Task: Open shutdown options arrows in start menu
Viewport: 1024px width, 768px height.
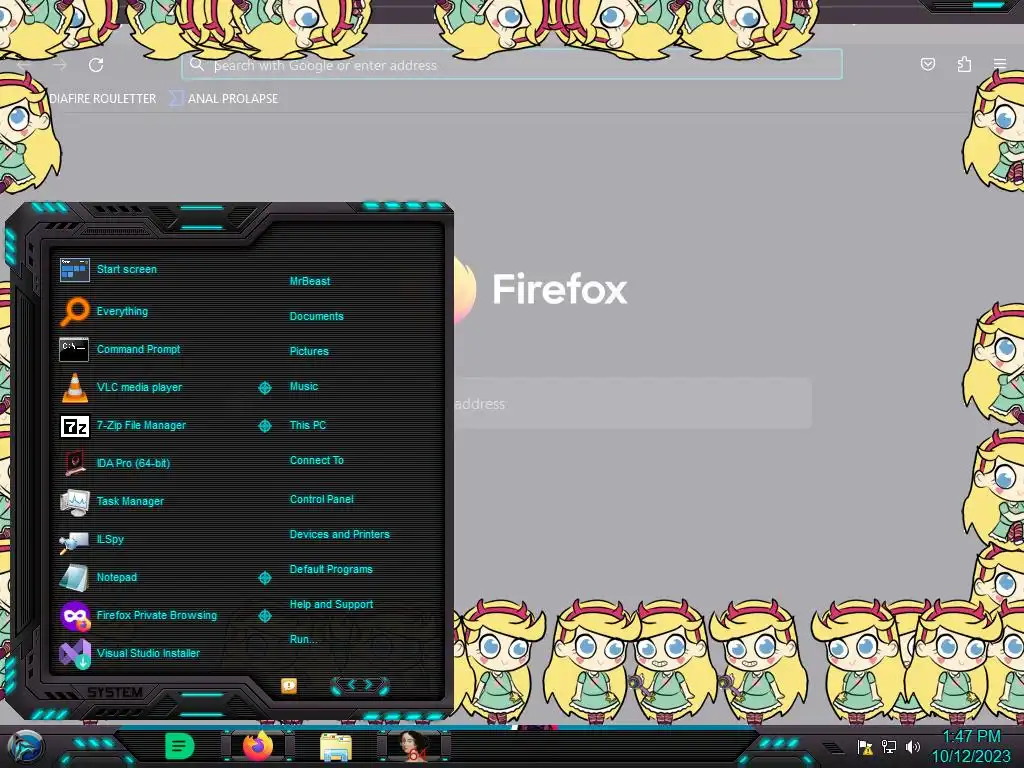Action: [x=360, y=685]
